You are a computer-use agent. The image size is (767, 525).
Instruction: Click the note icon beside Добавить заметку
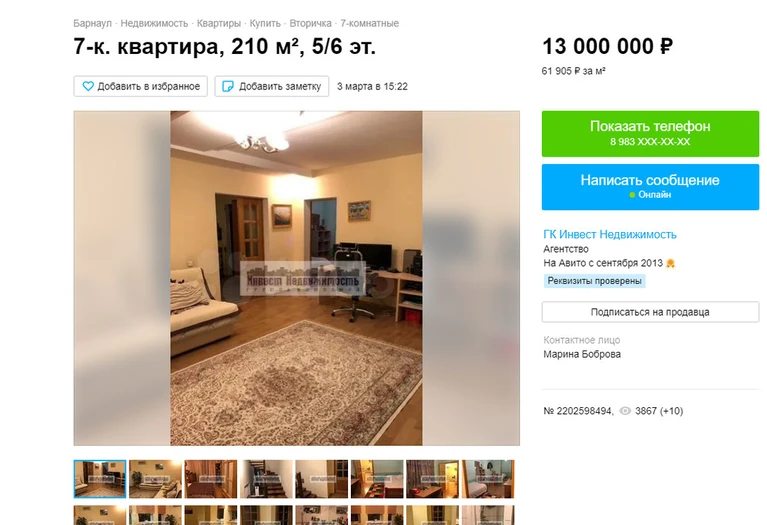(x=228, y=86)
